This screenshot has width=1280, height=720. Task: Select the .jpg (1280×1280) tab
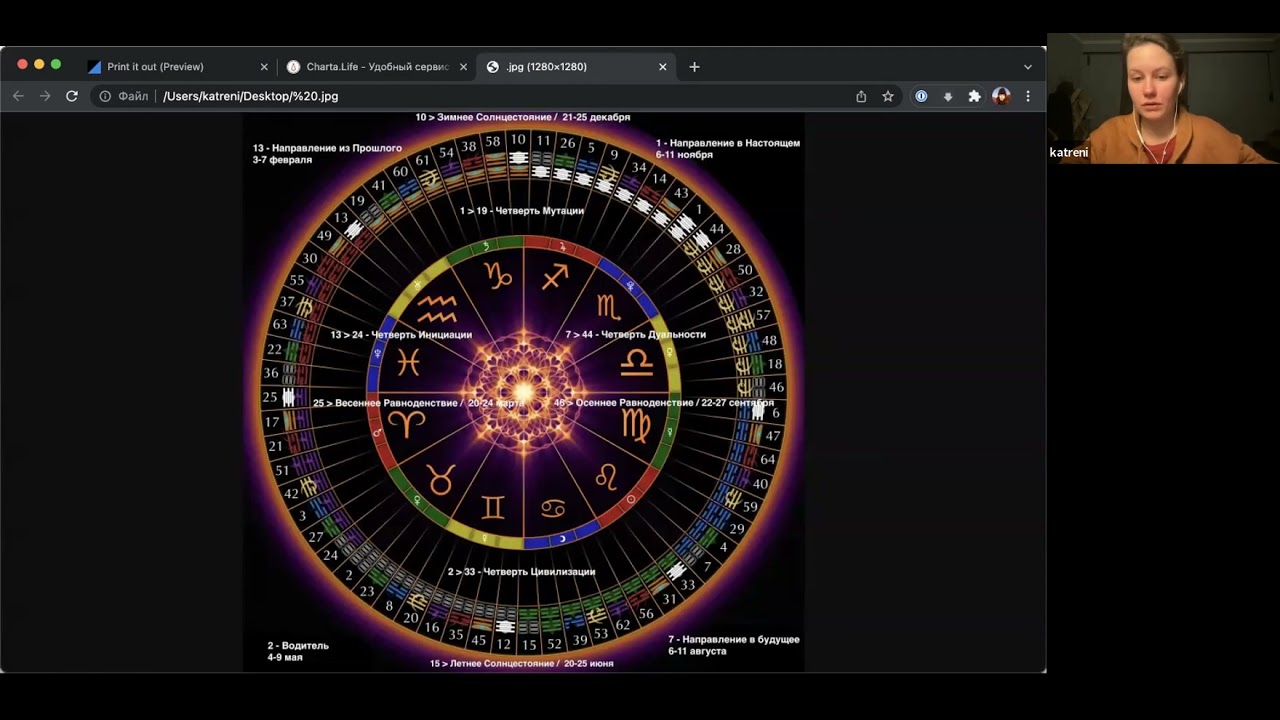tap(575, 67)
